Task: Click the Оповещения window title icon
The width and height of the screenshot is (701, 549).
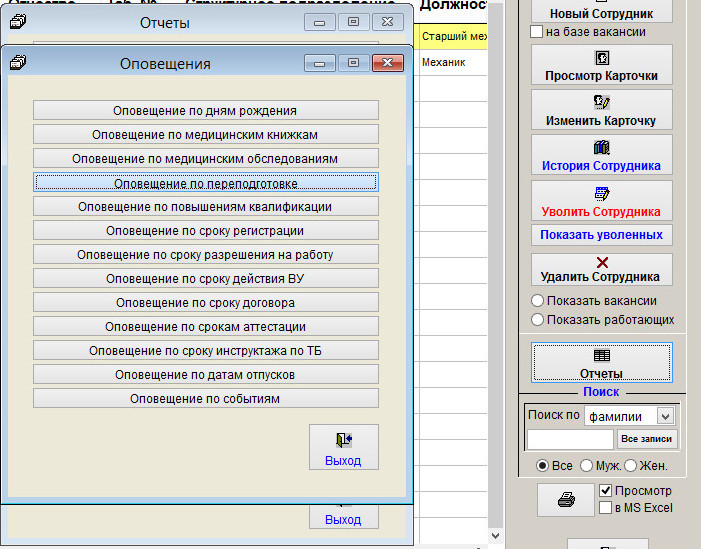Action: click(x=18, y=63)
